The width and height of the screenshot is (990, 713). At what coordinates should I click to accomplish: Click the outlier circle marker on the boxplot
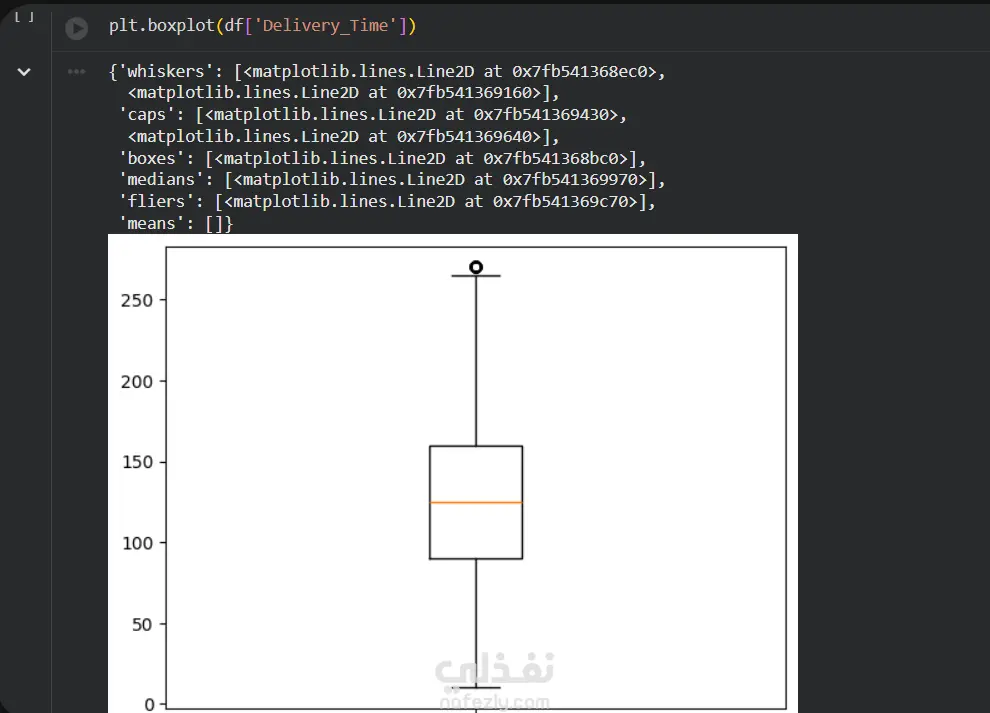(476, 267)
